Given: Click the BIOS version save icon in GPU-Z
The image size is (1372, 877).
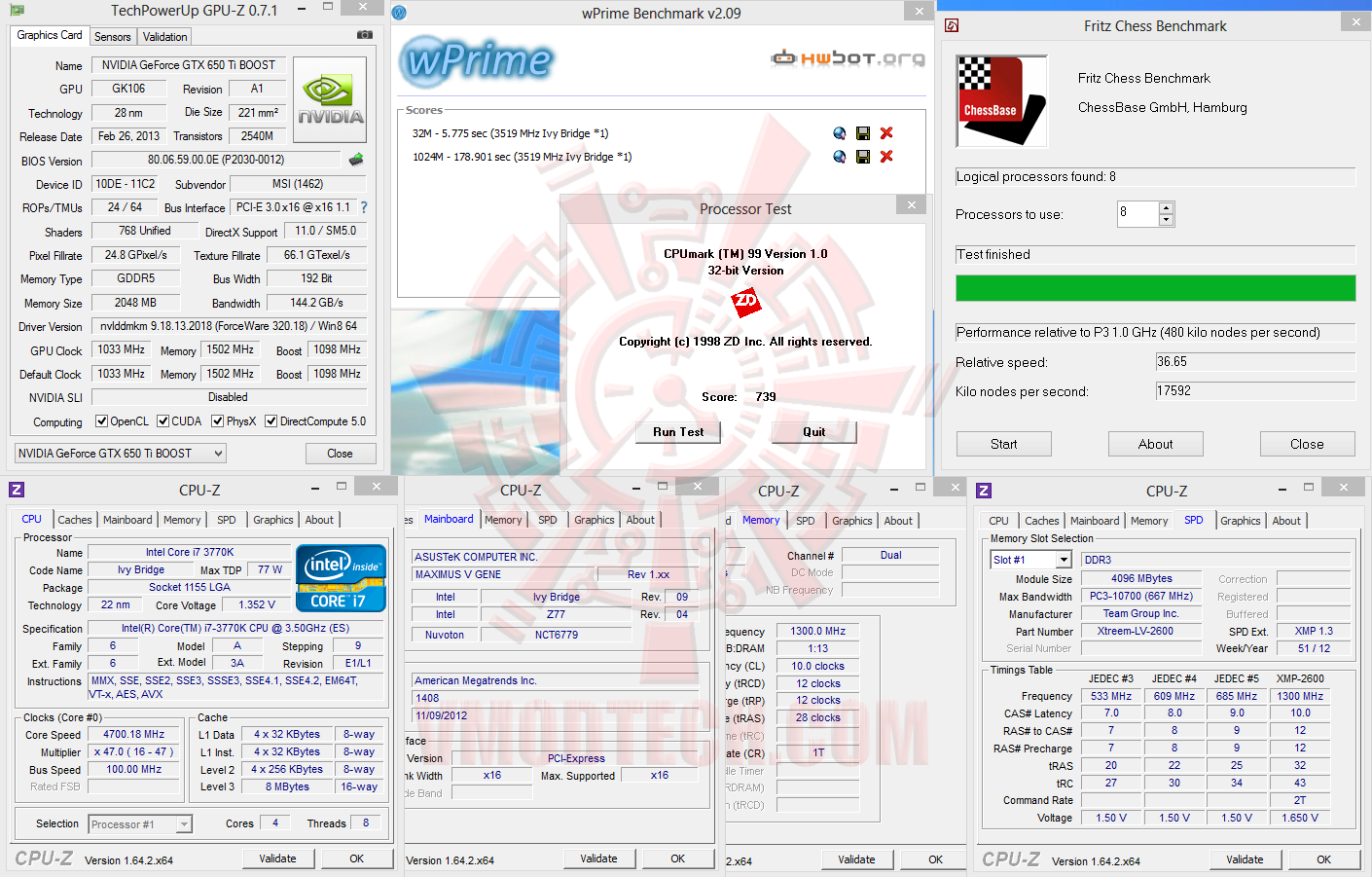Looking at the screenshot, I should [356, 160].
